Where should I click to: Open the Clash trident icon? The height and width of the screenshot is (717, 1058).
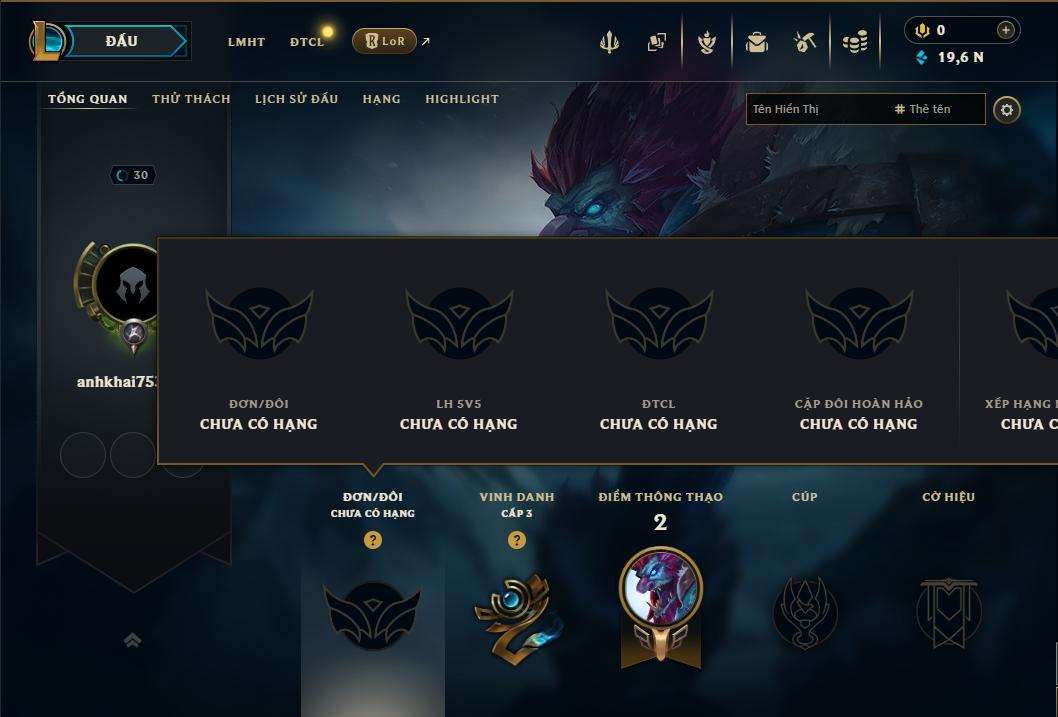pyautogui.click(x=609, y=42)
